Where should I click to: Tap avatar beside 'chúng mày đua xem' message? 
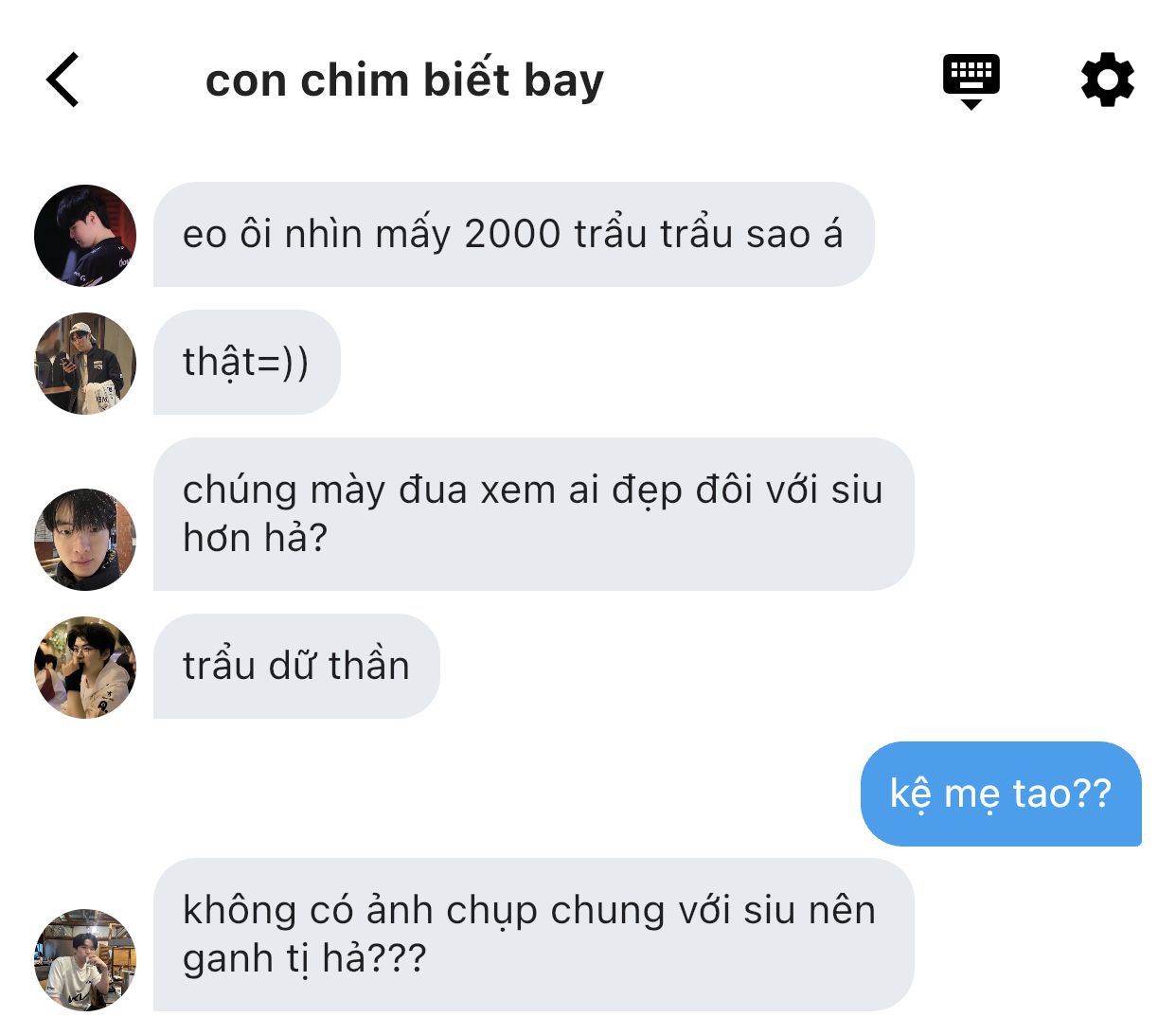click(x=85, y=540)
